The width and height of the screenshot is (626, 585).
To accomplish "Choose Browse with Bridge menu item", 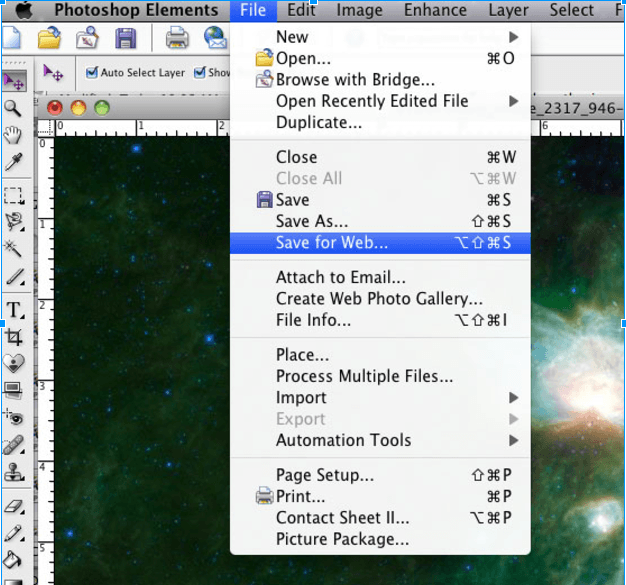I will coord(380,80).
